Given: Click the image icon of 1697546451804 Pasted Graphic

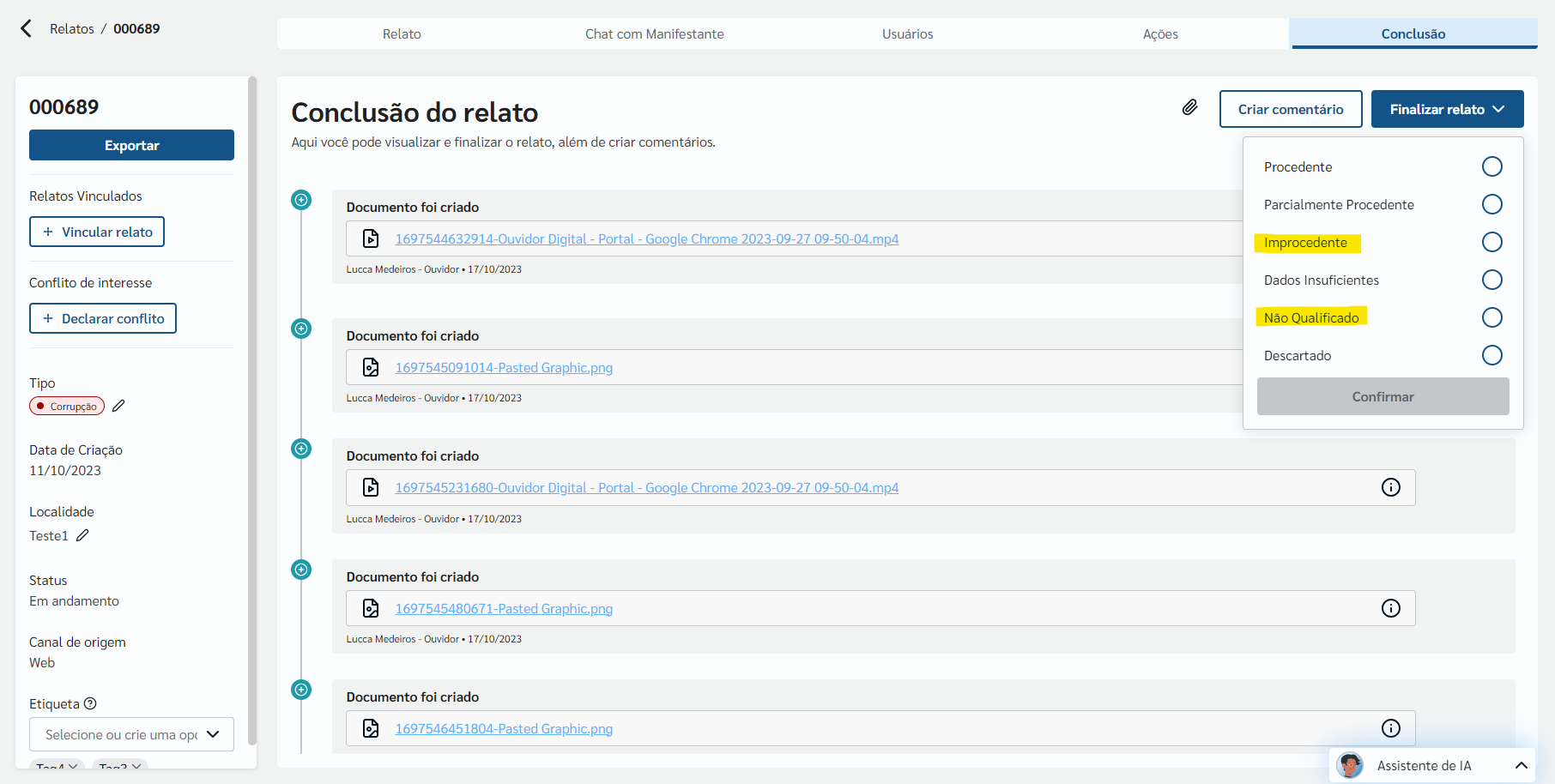Looking at the screenshot, I should (371, 728).
